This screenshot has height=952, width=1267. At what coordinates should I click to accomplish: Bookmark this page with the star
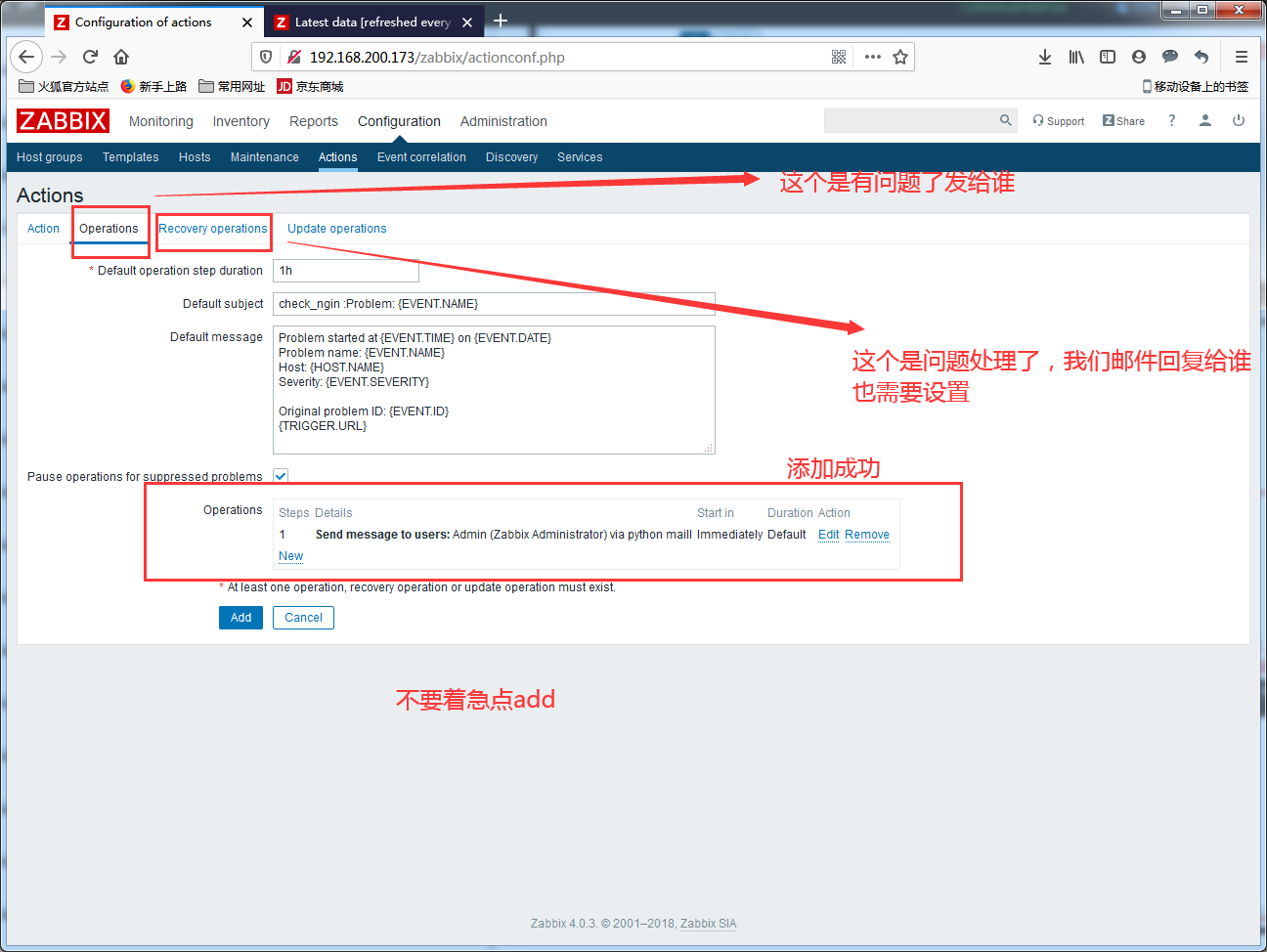click(900, 57)
